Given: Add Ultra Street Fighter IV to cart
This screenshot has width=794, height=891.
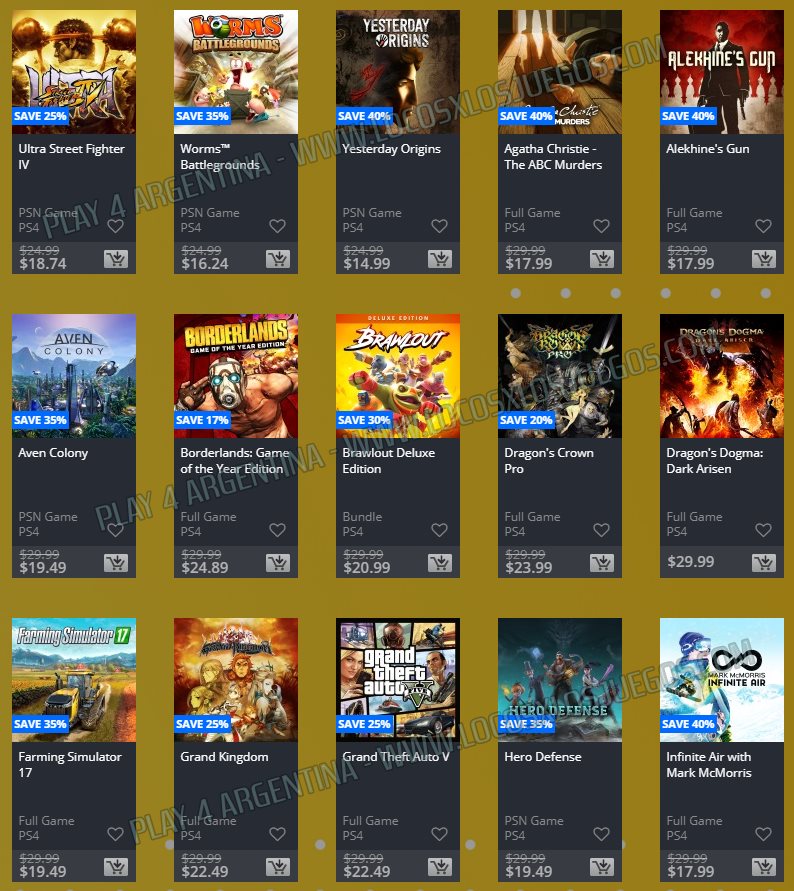Looking at the screenshot, I should coord(116,259).
